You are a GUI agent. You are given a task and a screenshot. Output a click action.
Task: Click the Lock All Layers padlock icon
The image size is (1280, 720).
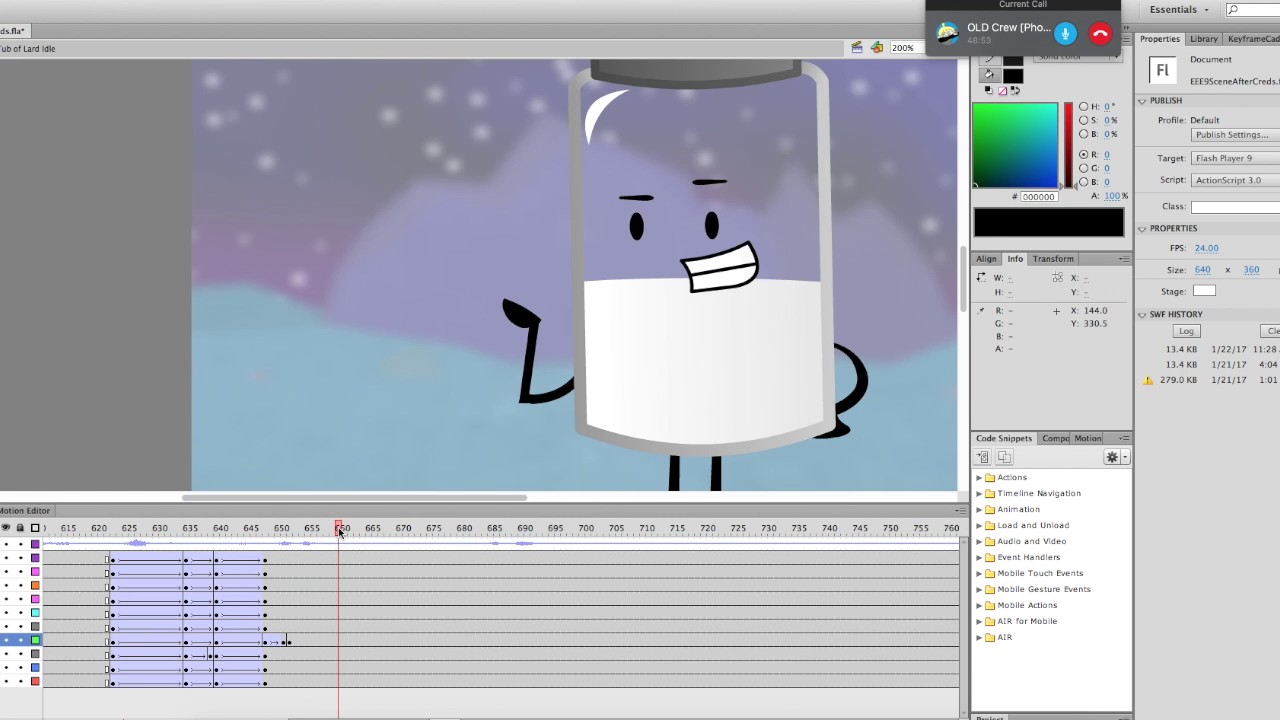pyautogui.click(x=20, y=528)
